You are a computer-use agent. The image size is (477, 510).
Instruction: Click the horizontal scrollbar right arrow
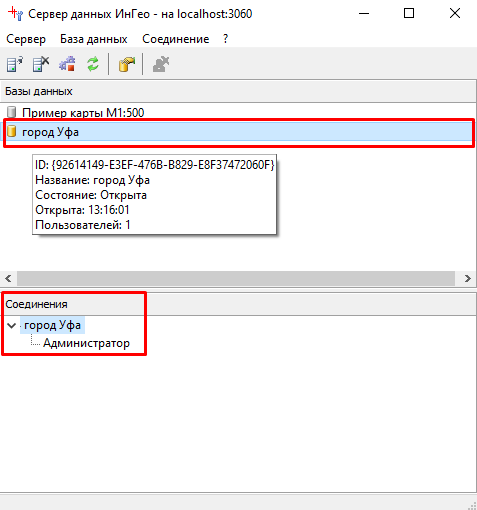467,278
